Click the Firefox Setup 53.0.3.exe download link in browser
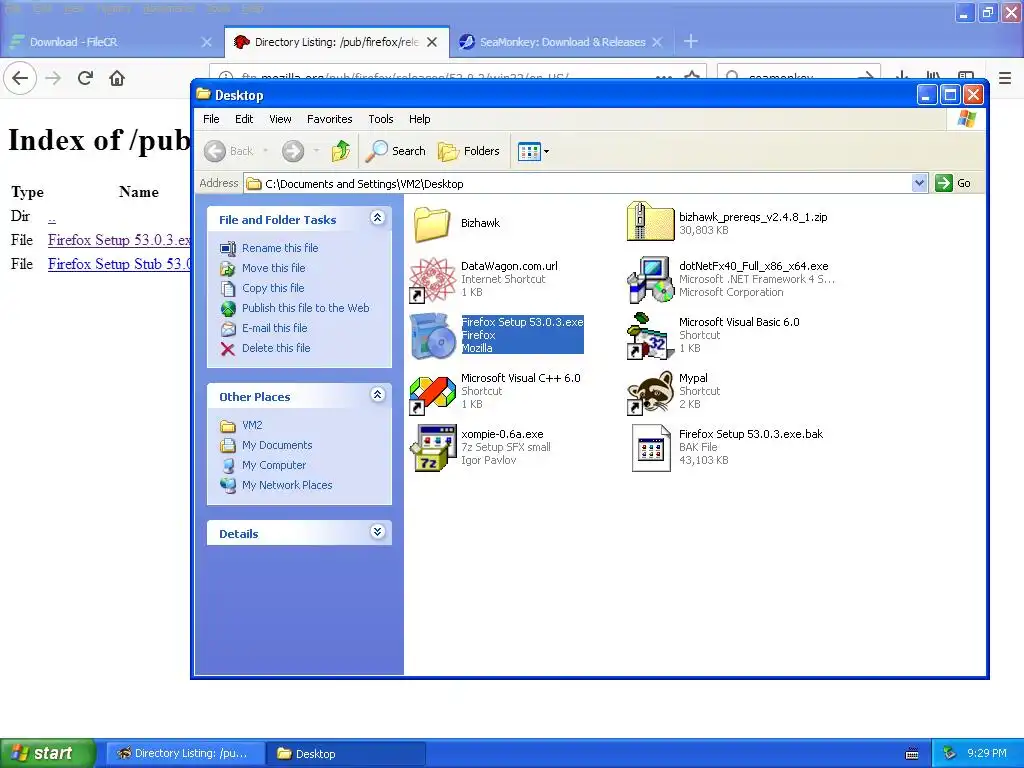 point(119,240)
